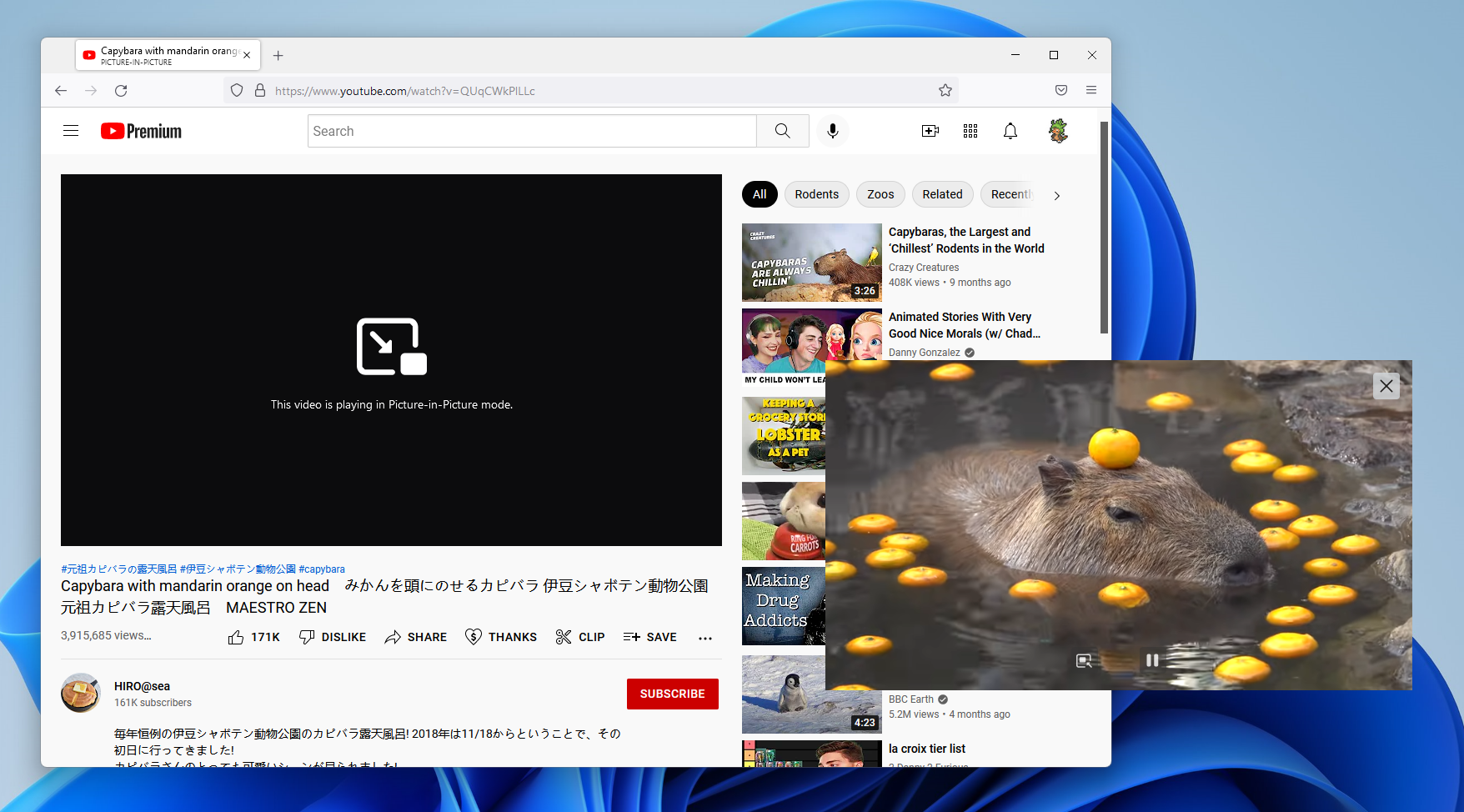
Task: Click the browser URL address bar
Action: click(x=592, y=91)
